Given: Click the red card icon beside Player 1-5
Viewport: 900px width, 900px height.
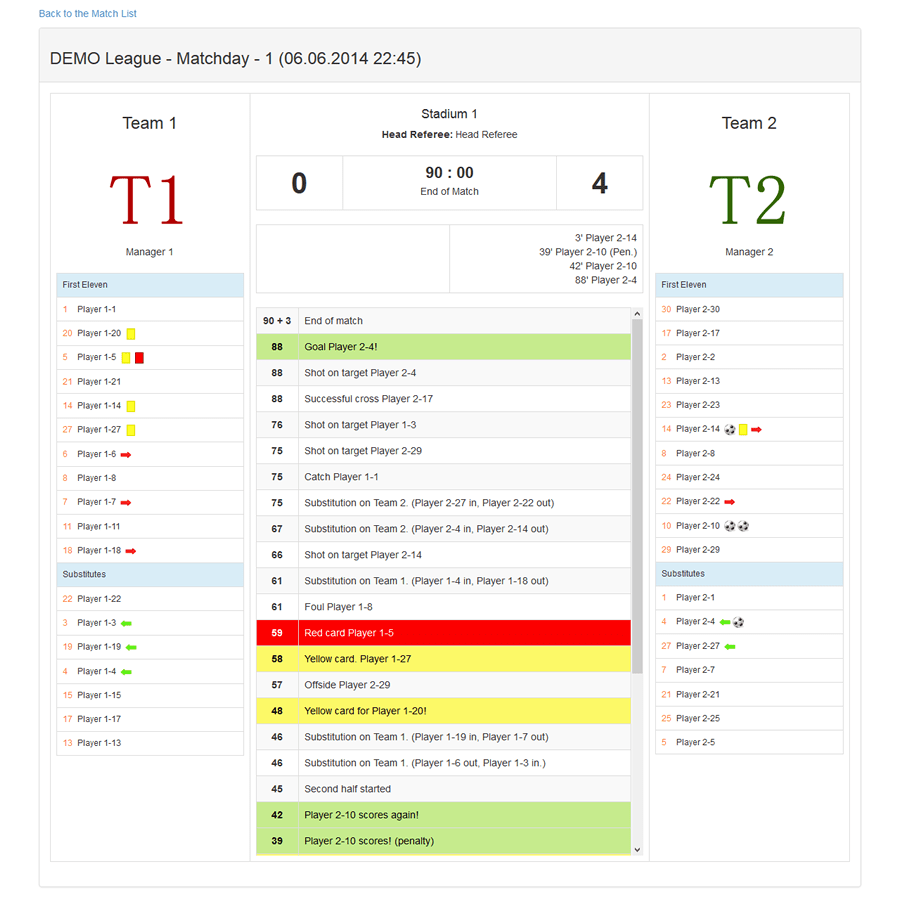Looking at the screenshot, I should click(x=139, y=358).
